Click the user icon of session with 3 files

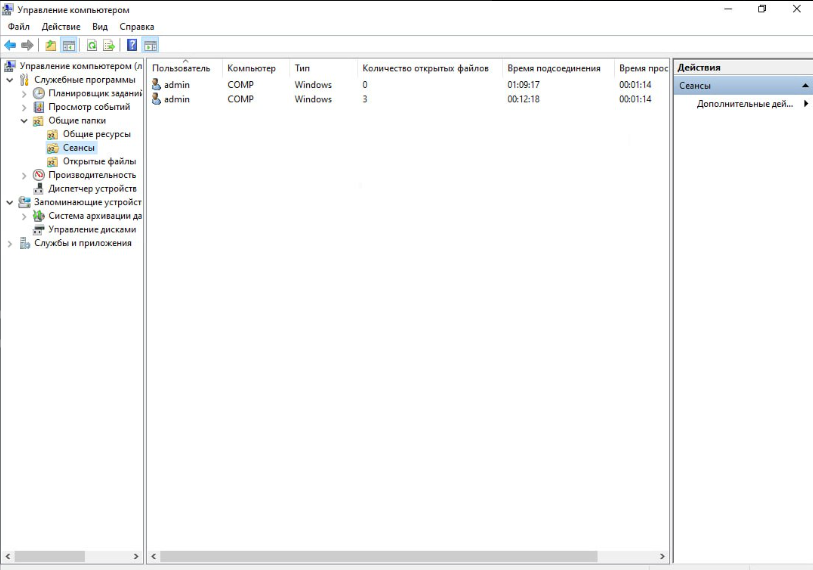pos(157,99)
